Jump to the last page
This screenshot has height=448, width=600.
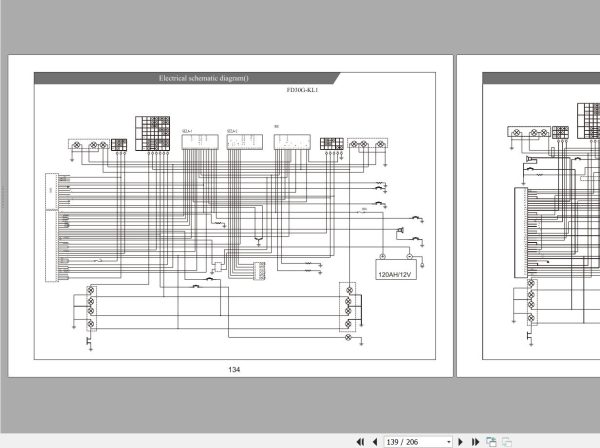(475, 442)
